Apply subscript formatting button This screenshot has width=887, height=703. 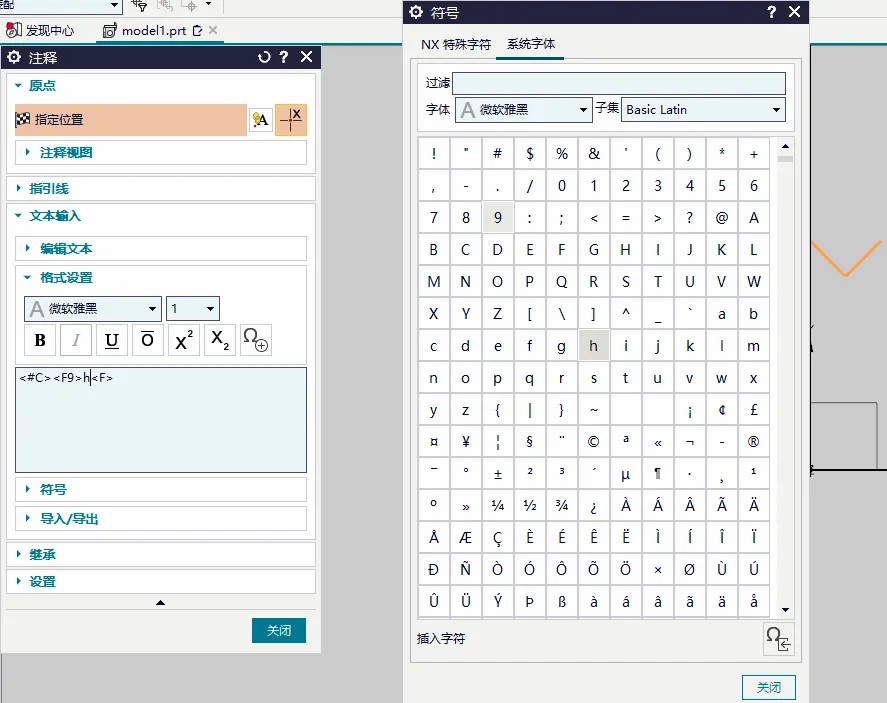click(x=219, y=340)
